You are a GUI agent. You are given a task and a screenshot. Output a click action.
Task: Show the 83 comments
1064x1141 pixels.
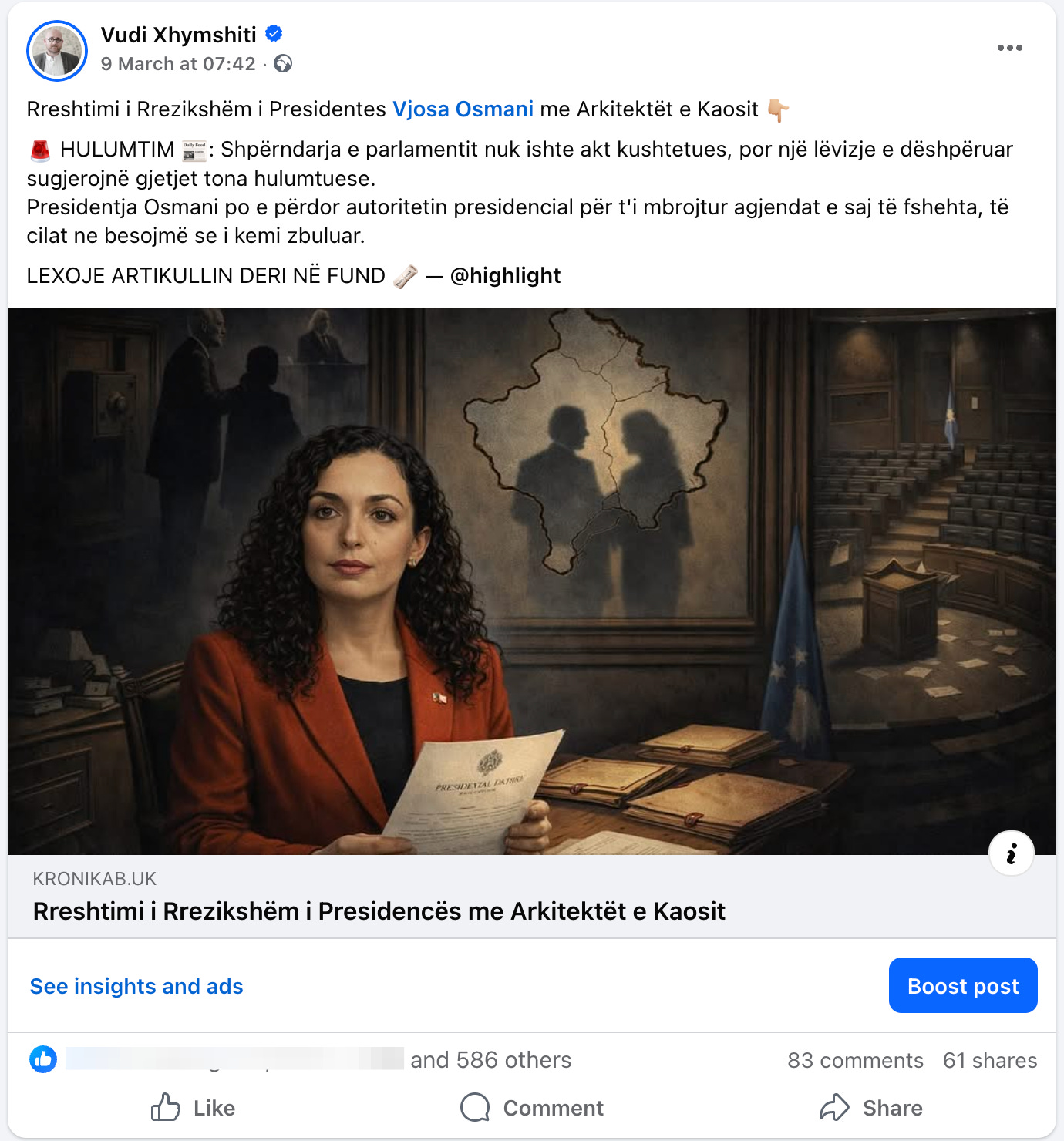[x=855, y=1060]
